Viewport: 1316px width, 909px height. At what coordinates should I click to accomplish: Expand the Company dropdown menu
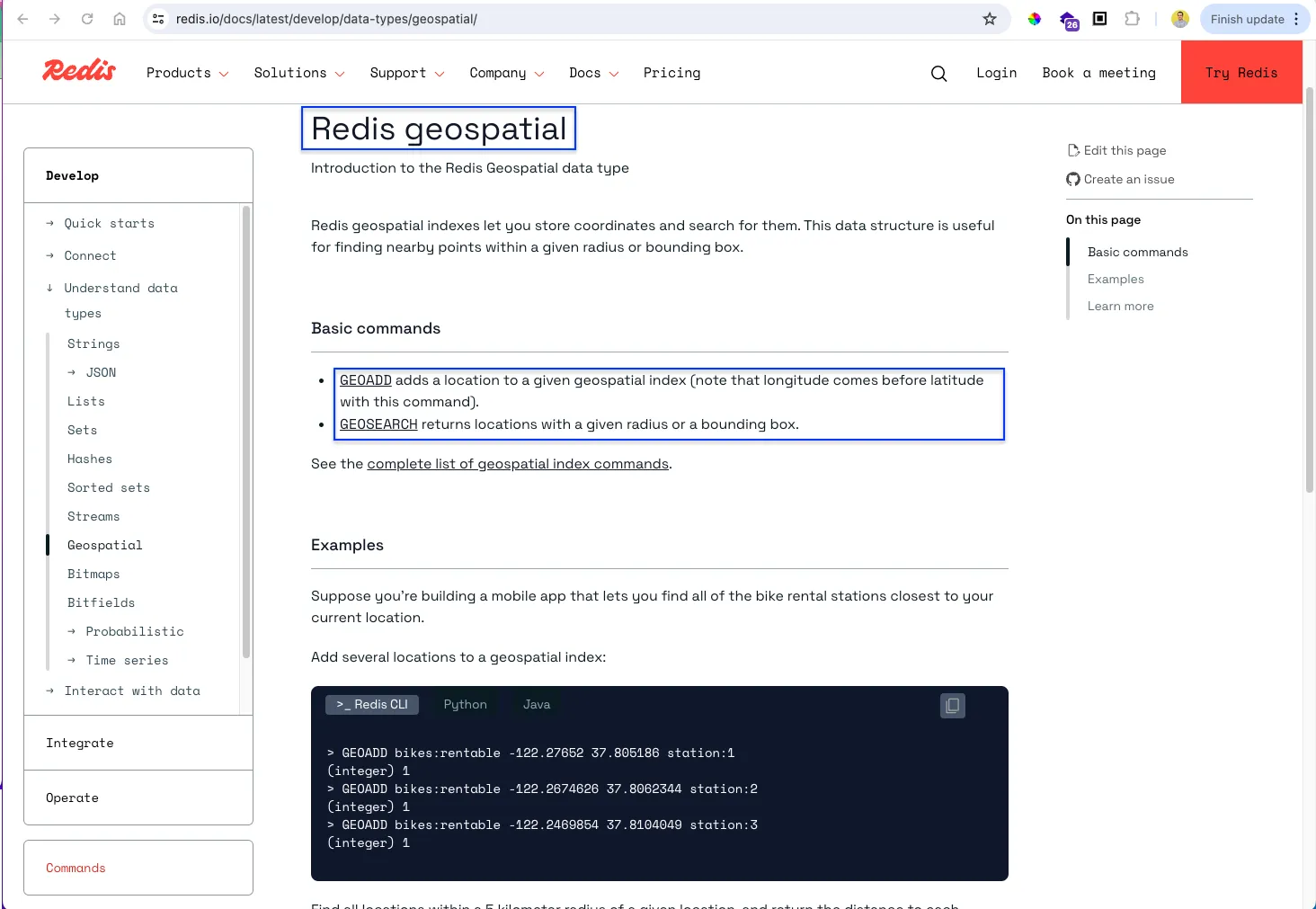pyautogui.click(x=507, y=73)
